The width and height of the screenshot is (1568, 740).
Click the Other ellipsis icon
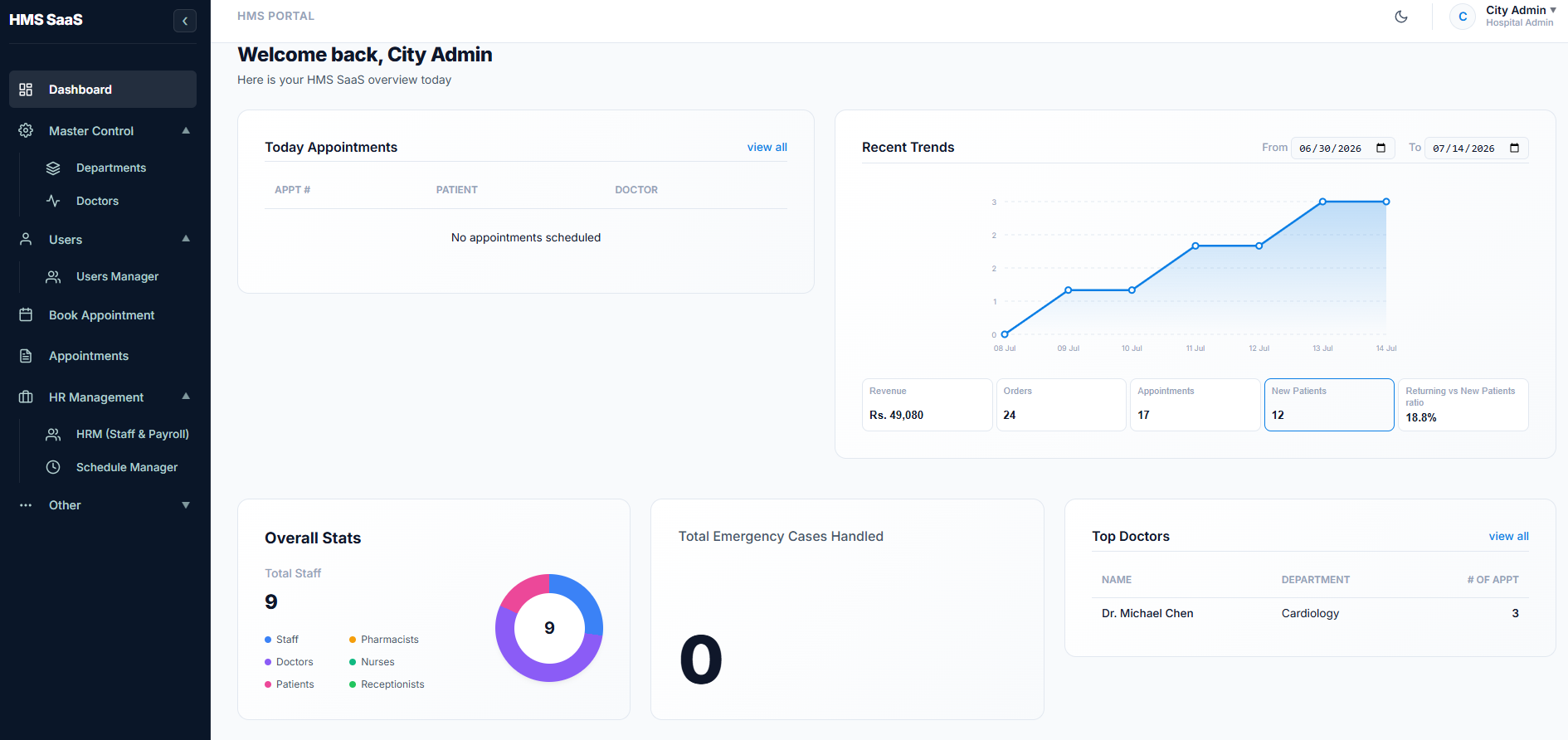coord(26,505)
